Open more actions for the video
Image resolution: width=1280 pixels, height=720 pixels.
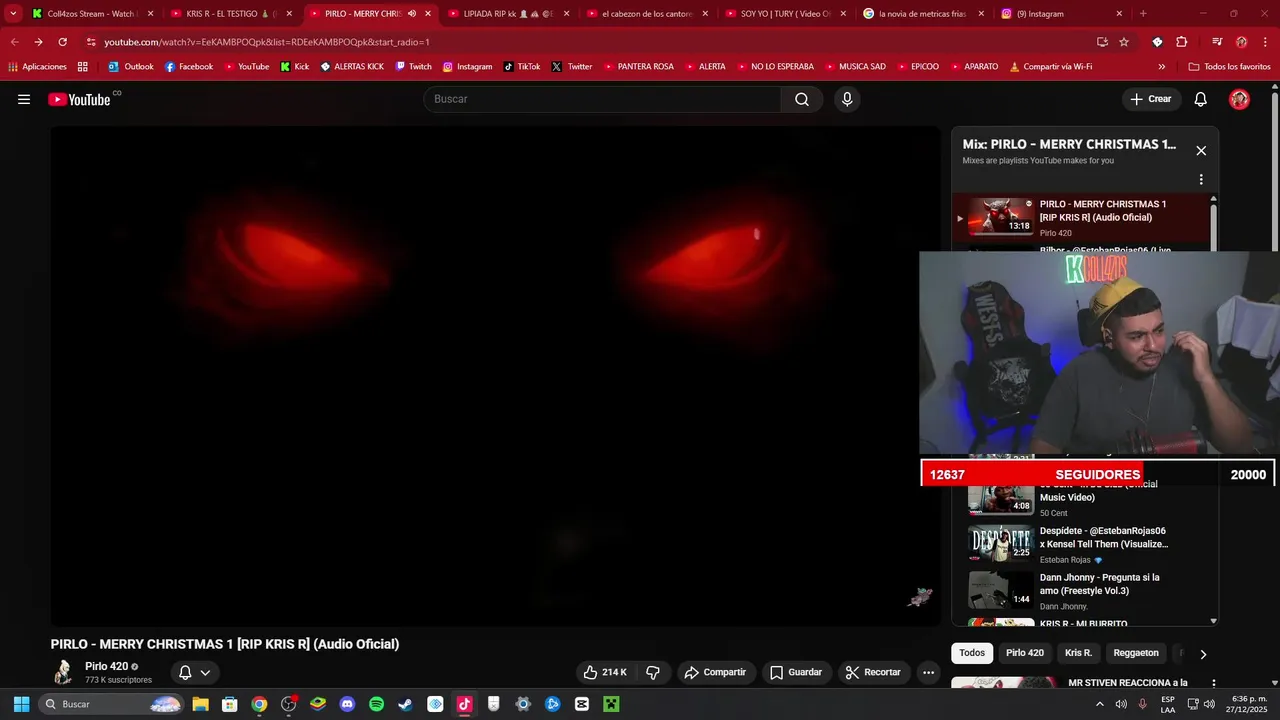[x=928, y=672]
